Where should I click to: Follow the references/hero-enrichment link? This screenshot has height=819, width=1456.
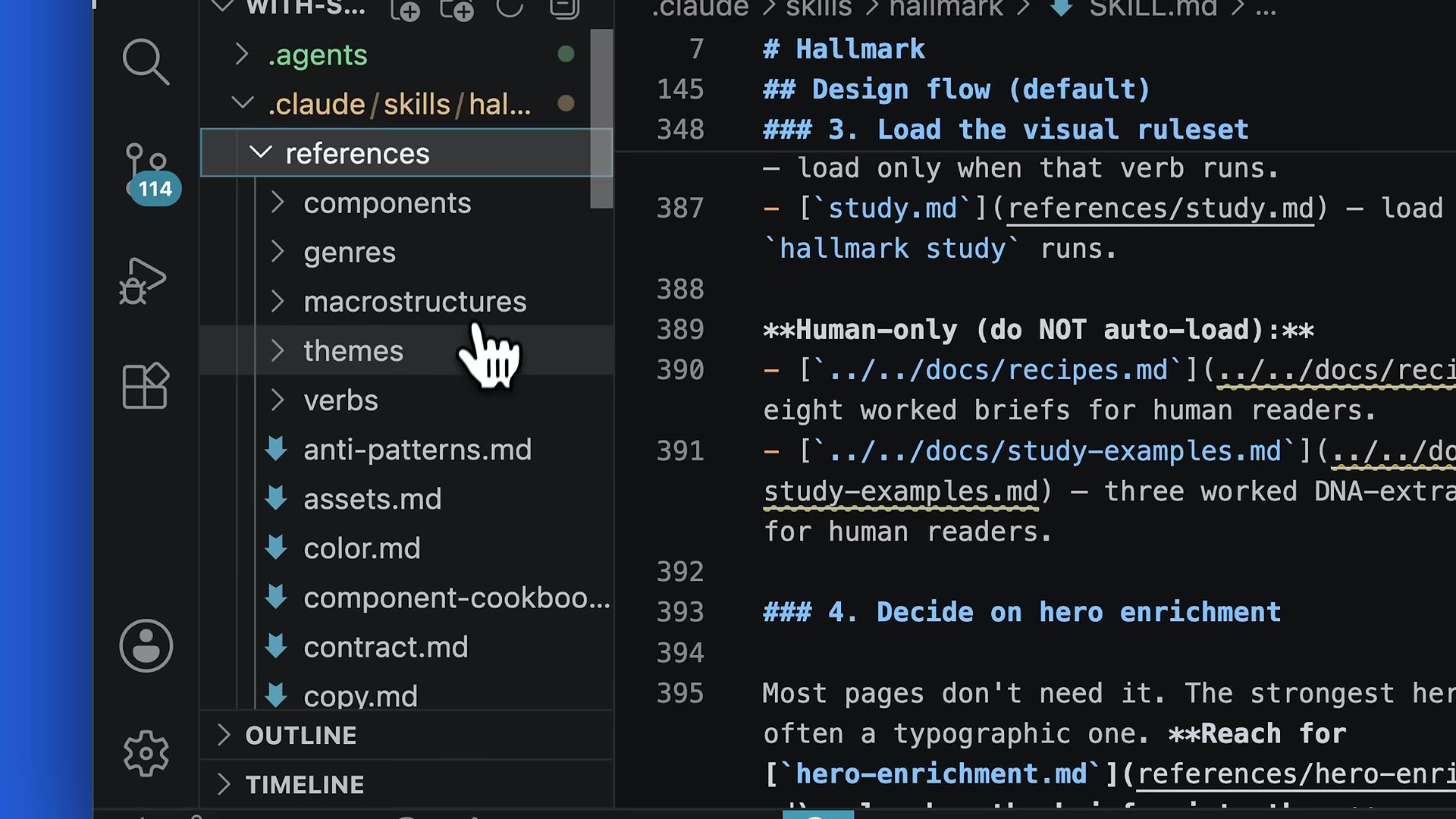(1296, 774)
